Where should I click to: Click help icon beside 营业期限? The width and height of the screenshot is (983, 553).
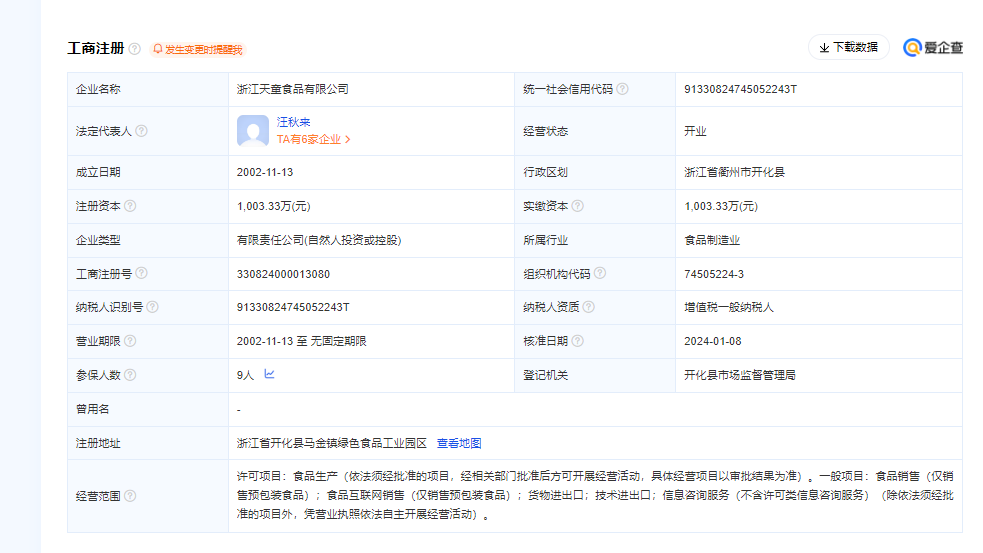coord(130,341)
